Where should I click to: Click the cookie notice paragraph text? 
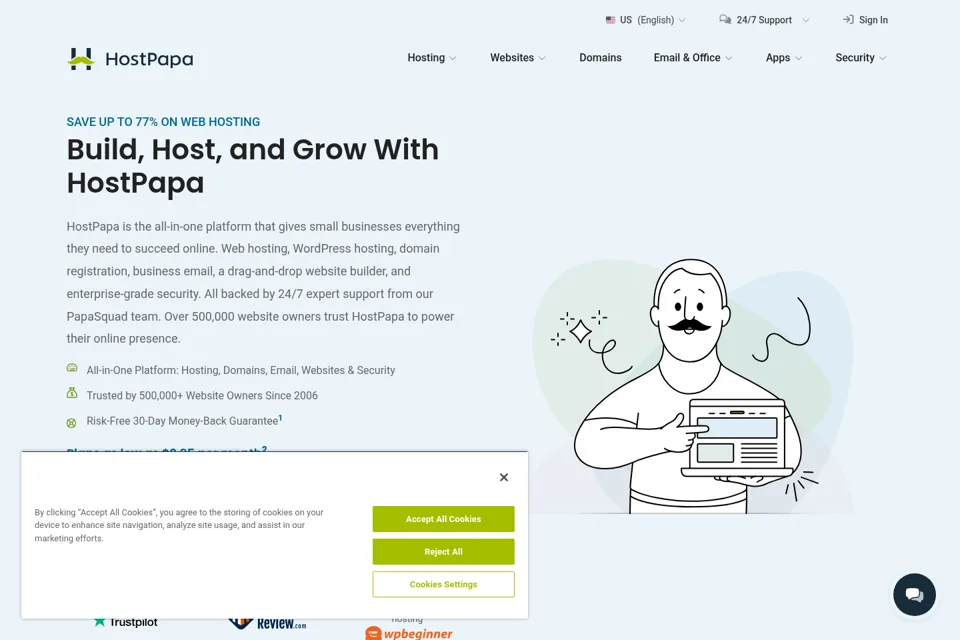tap(179, 525)
